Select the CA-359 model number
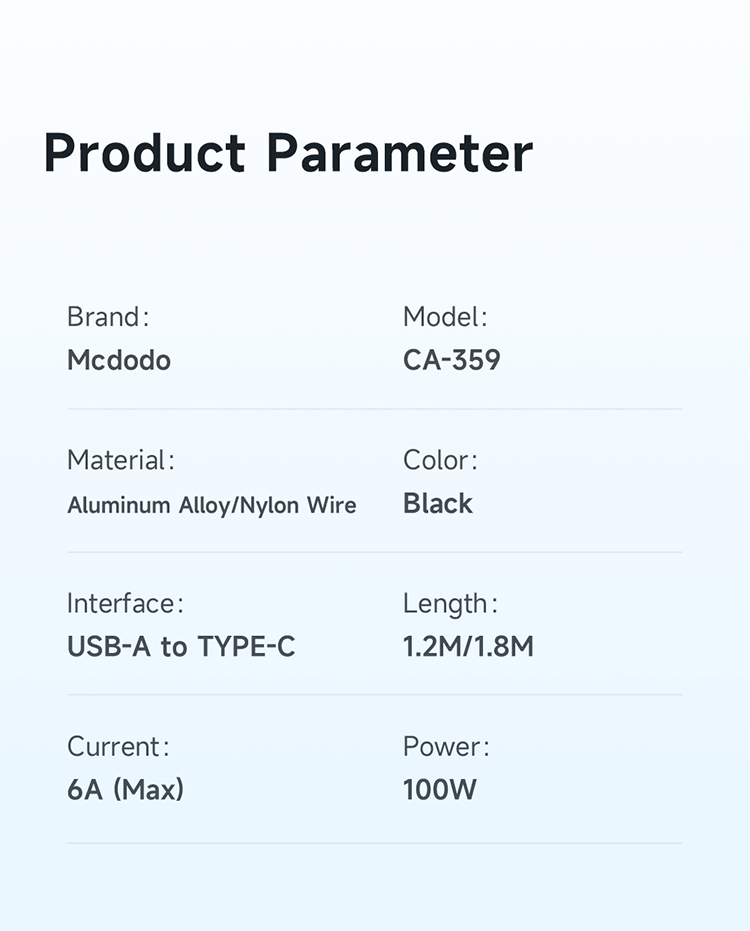Viewport: 750px width, 931px height. pyautogui.click(x=451, y=360)
